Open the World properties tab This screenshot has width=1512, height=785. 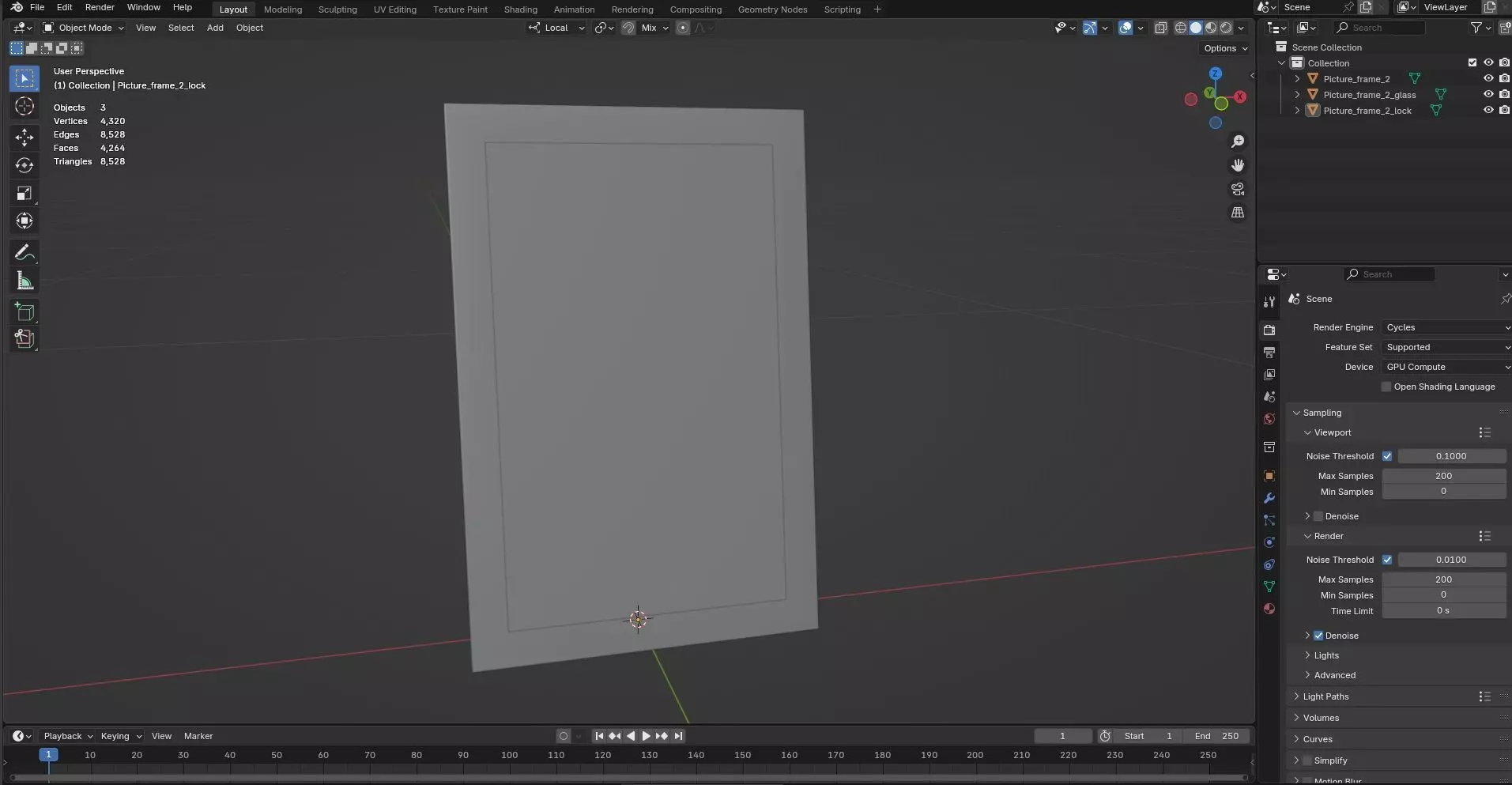[x=1269, y=419]
